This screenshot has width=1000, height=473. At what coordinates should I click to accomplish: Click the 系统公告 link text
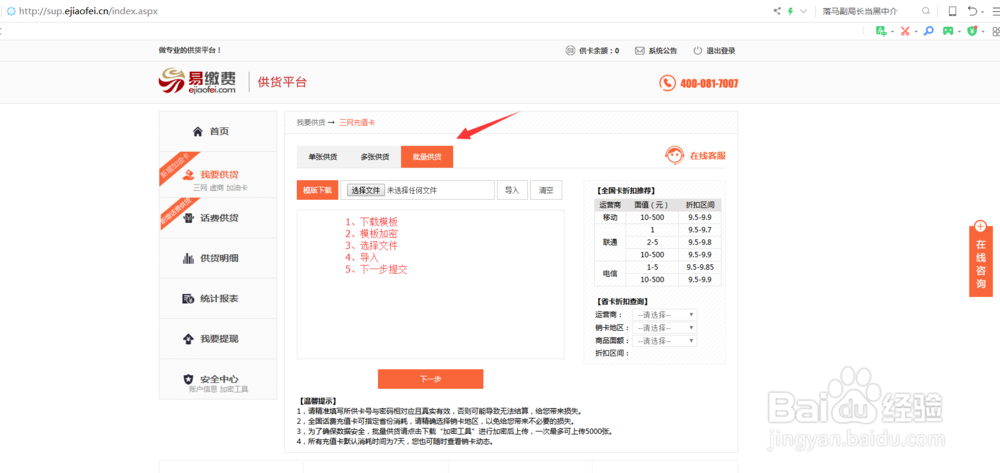[663, 51]
